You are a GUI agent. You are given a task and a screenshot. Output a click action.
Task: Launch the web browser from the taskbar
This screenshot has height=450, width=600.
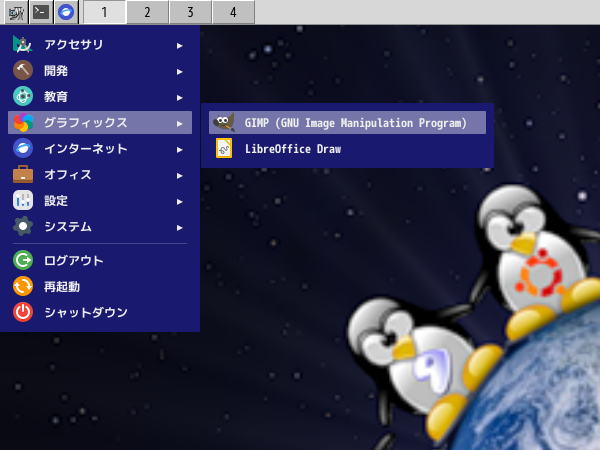(x=66, y=12)
